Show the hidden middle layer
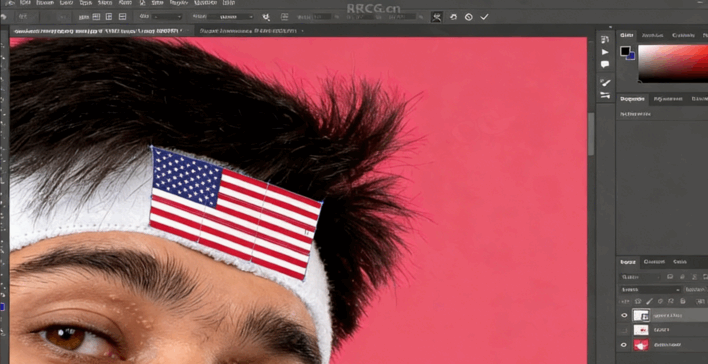This screenshot has width=708, height=364. (x=624, y=330)
